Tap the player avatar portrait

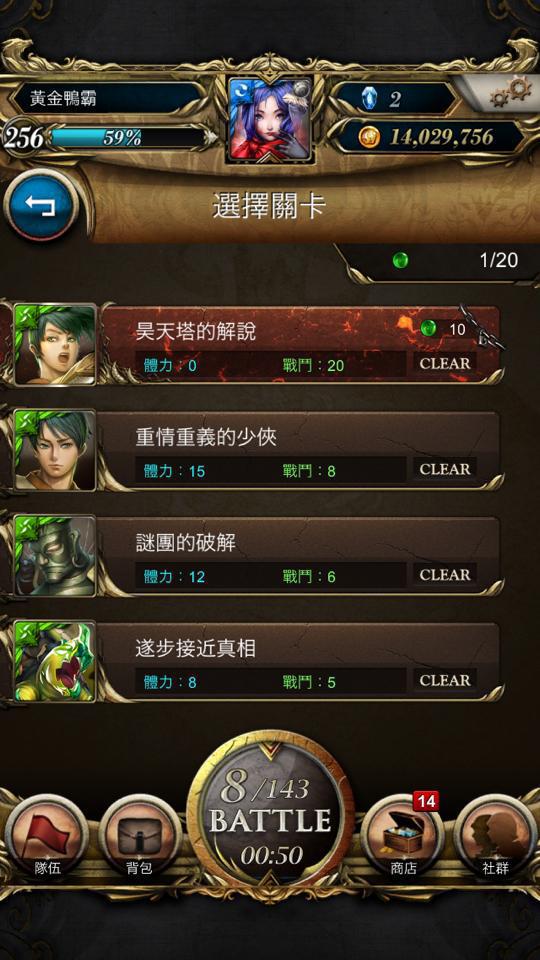pos(270,119)
